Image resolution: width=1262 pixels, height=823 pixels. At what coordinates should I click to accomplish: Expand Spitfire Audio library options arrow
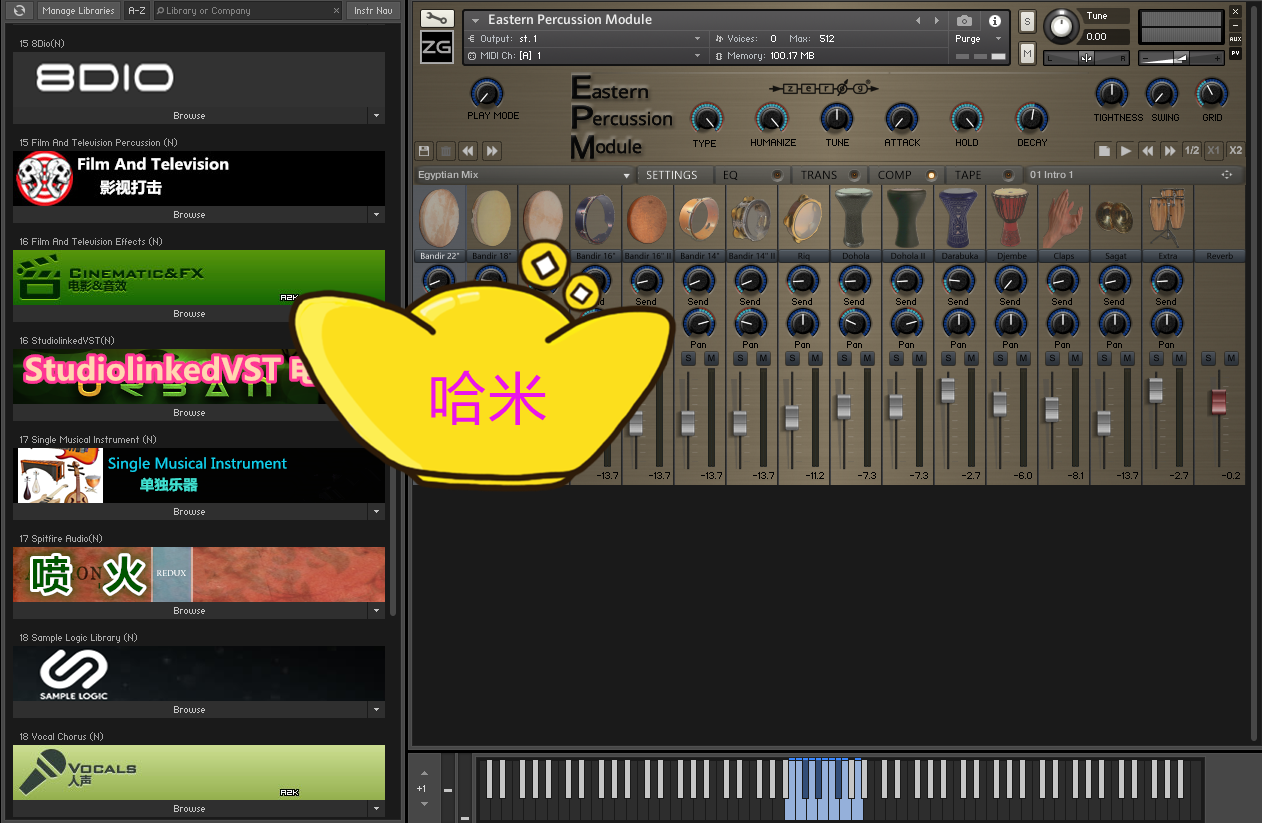click(377, 611)
